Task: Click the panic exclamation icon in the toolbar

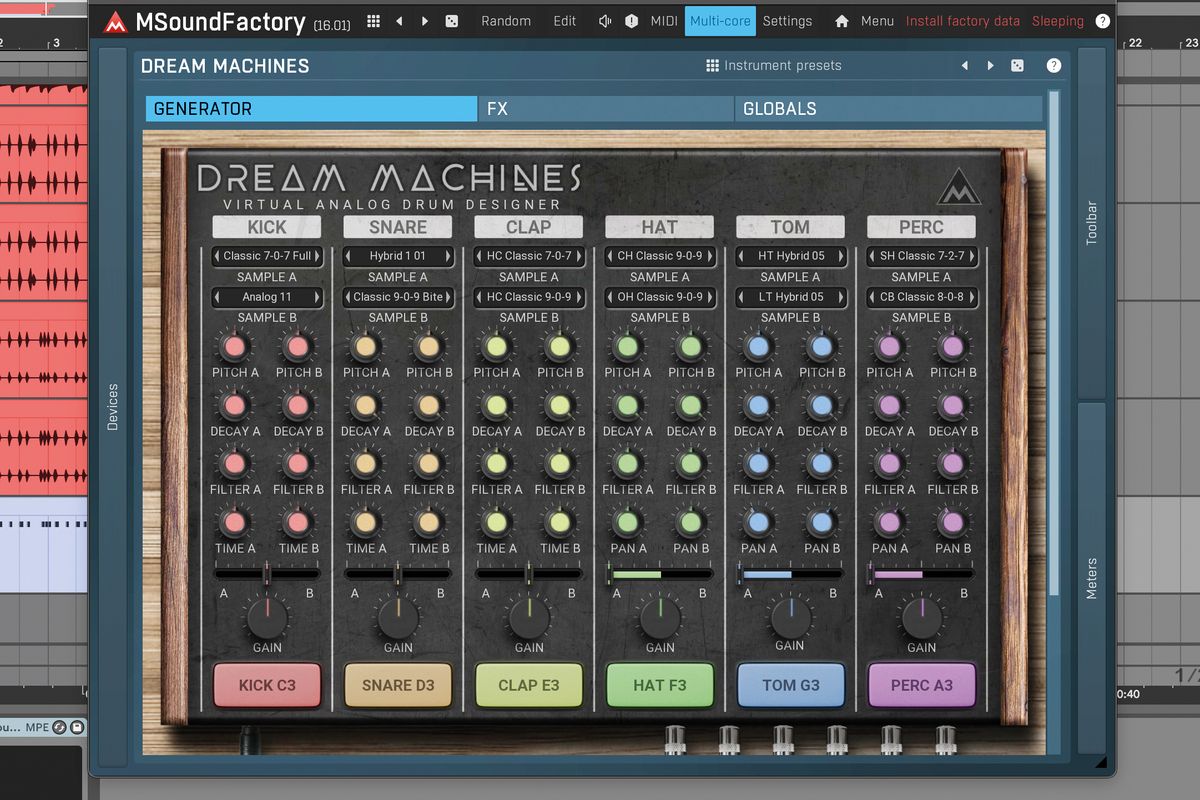Action: click(630, 21)
